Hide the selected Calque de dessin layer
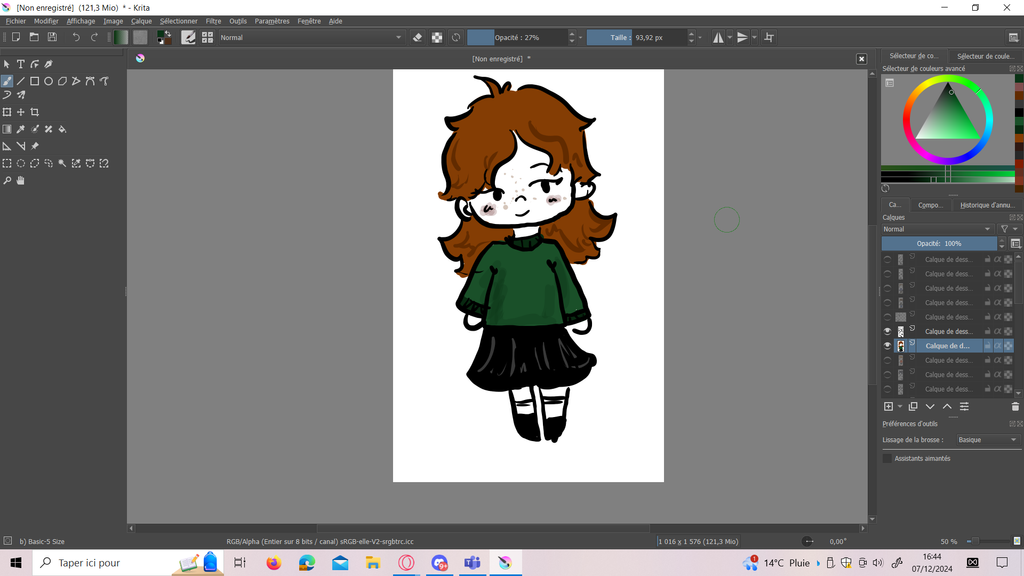1024x576 pixels. pos(887,346)
